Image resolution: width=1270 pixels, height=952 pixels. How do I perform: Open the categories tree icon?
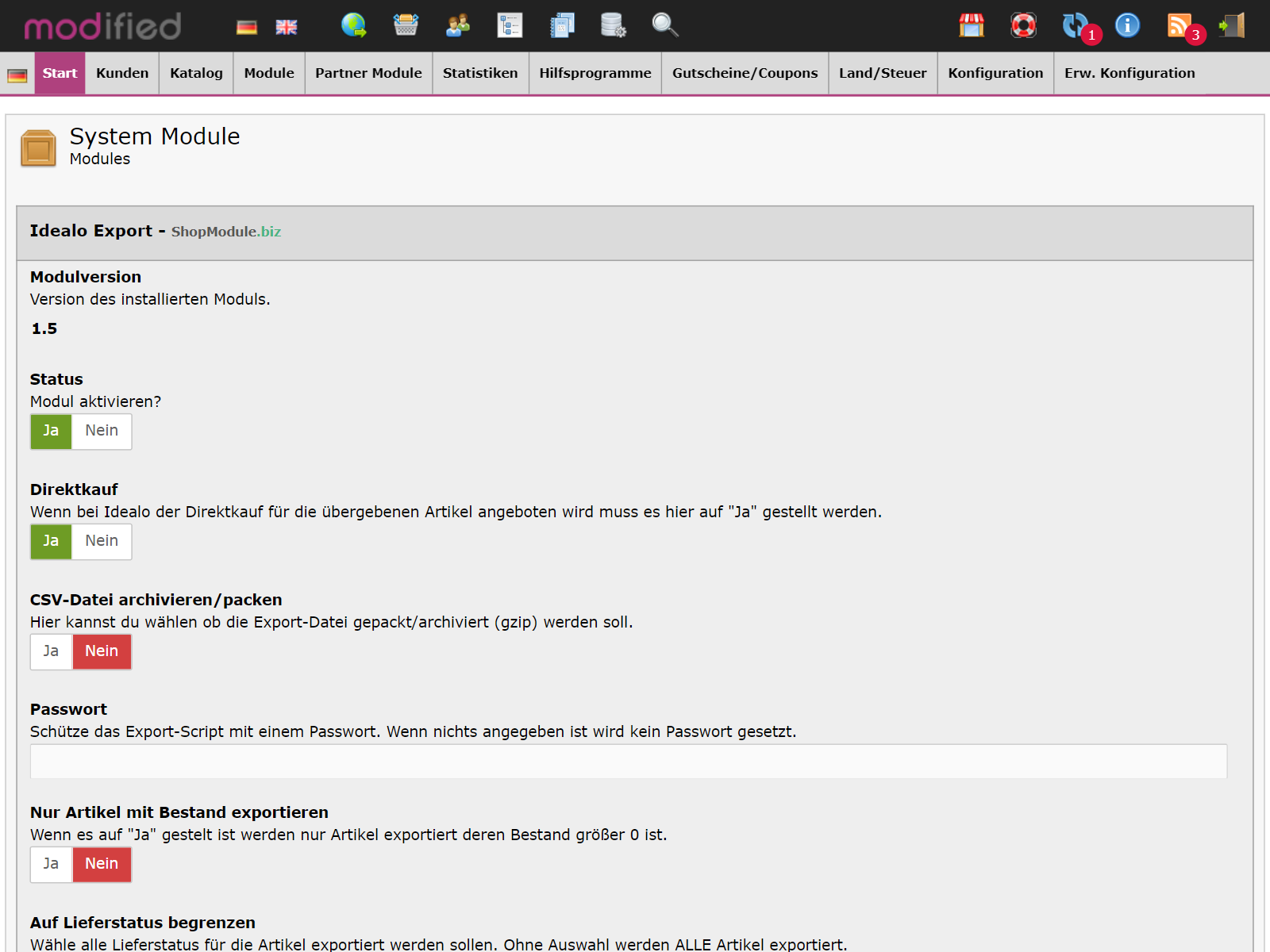coord(510,26)
